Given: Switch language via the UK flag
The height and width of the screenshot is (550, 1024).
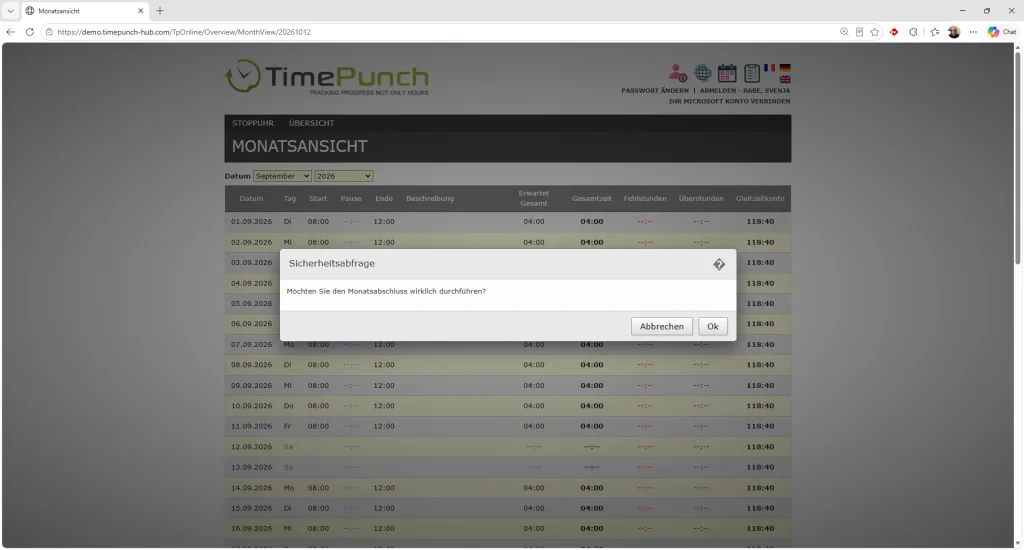Looking at the screenshot, I should click(785, 79).
